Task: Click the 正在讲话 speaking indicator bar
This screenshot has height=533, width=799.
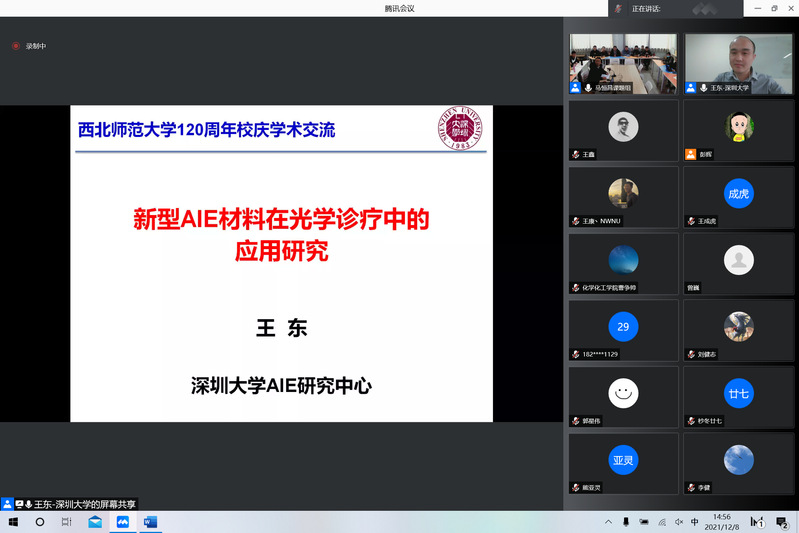Action: [x=660, y=8]
